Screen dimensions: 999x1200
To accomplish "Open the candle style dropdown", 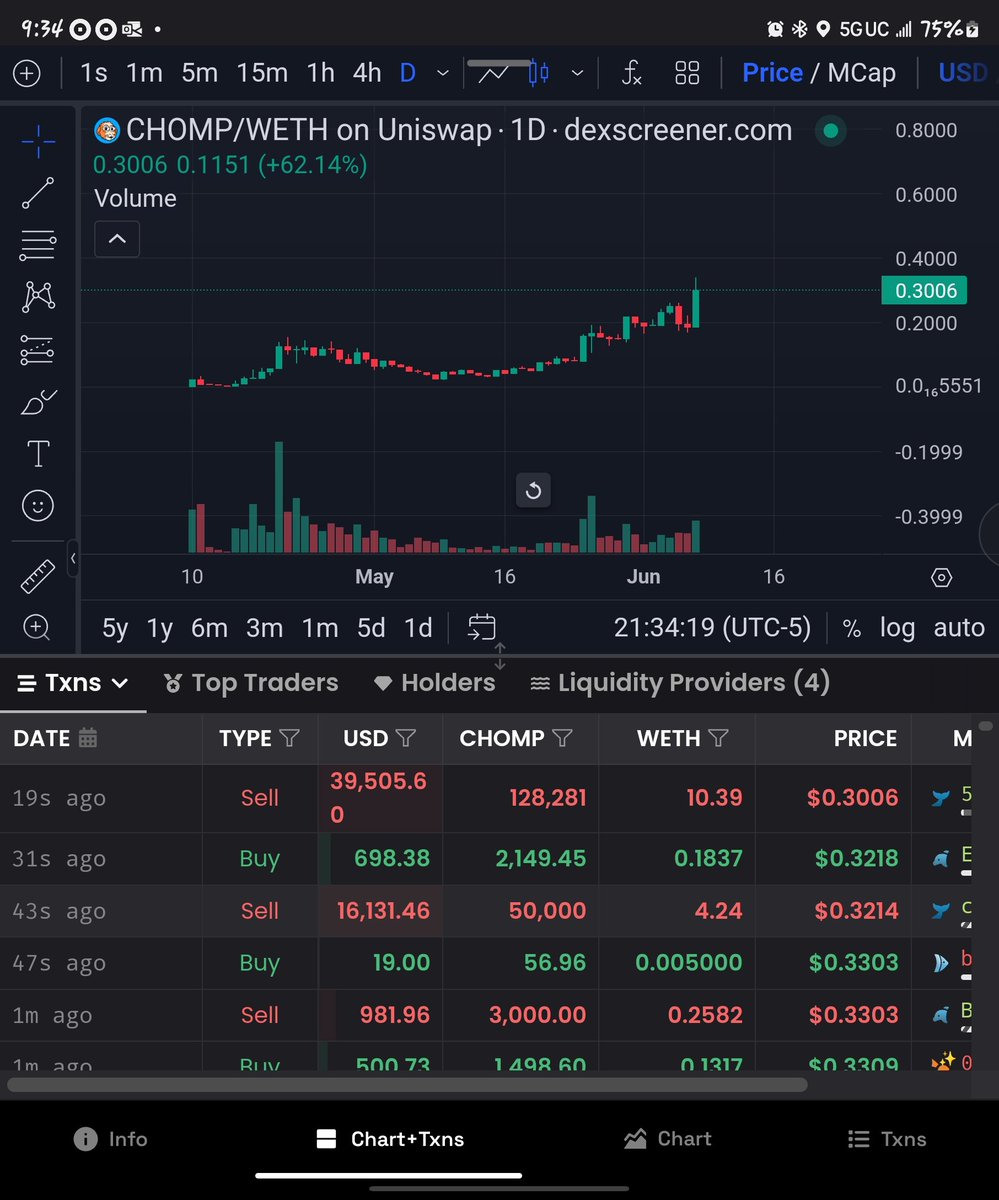I will (576, 73).
